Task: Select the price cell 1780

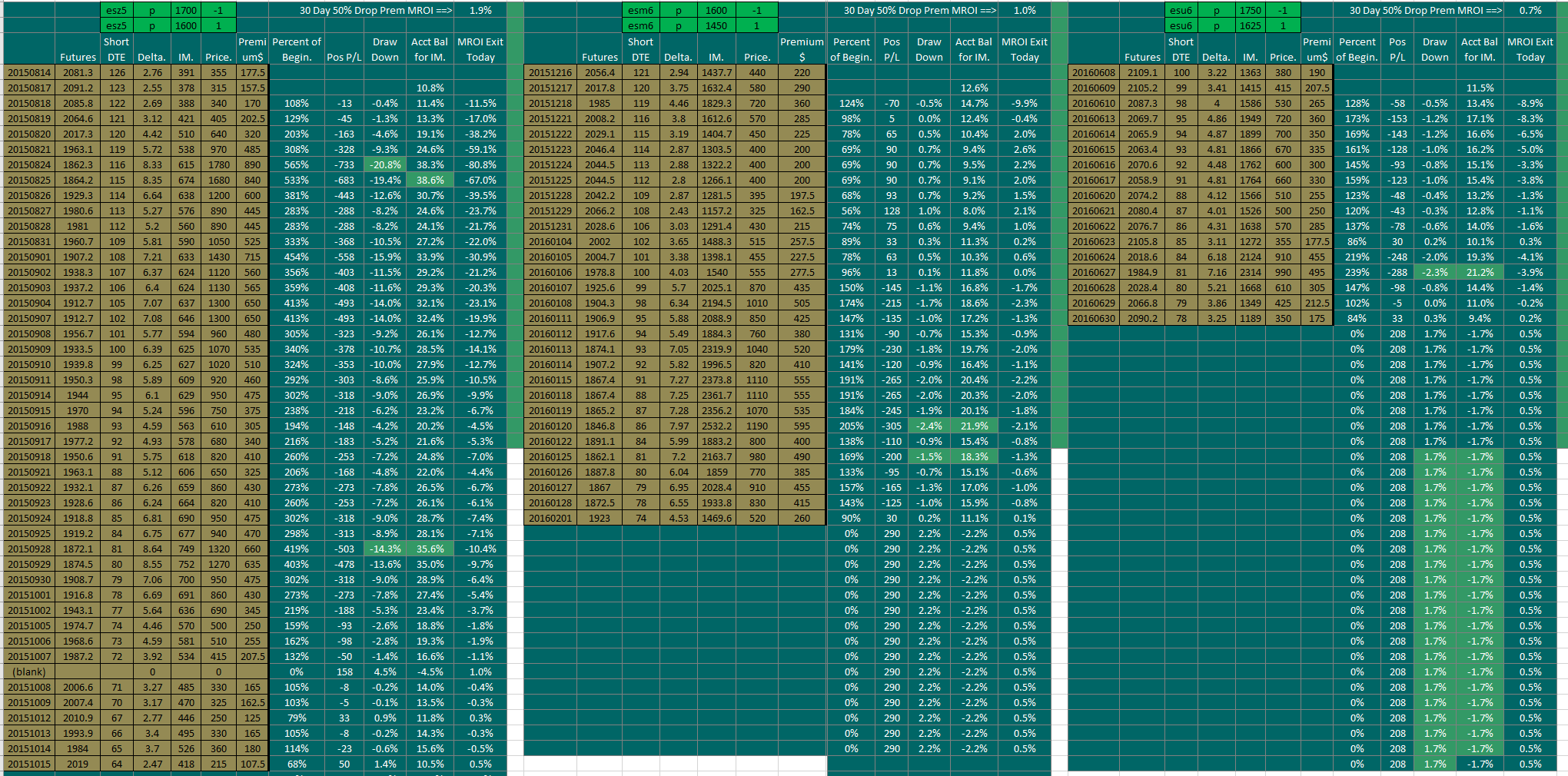Action: (218, 165)
